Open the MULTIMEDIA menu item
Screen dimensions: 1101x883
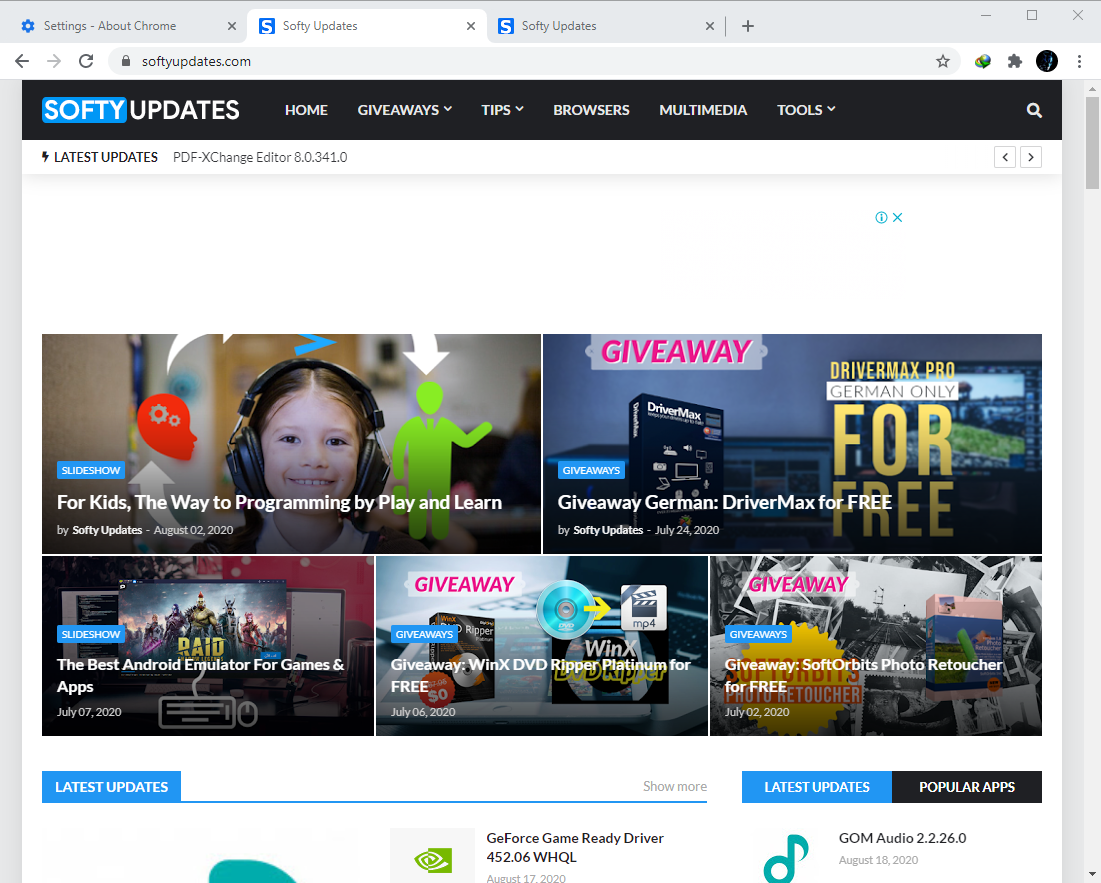tap(703, 110)
